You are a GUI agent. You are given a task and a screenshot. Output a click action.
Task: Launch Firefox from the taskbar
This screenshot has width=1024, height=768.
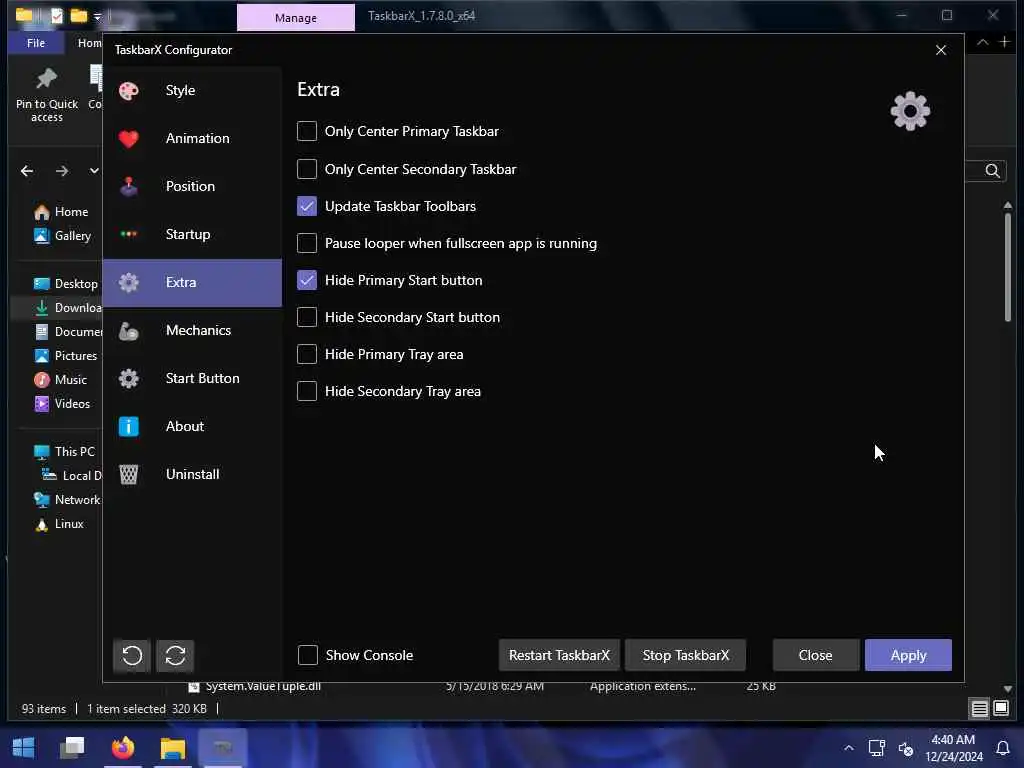[x=123, y=747]
